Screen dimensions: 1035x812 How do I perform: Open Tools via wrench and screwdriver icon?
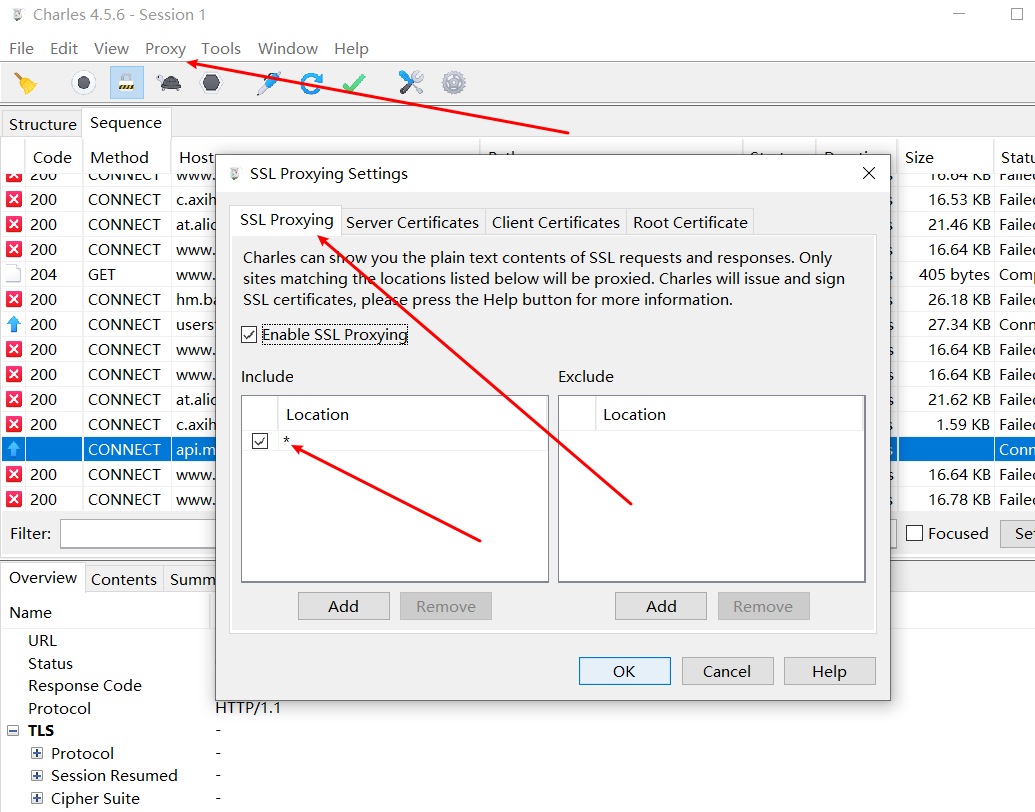pyautogui.click(x=411, y=83)
